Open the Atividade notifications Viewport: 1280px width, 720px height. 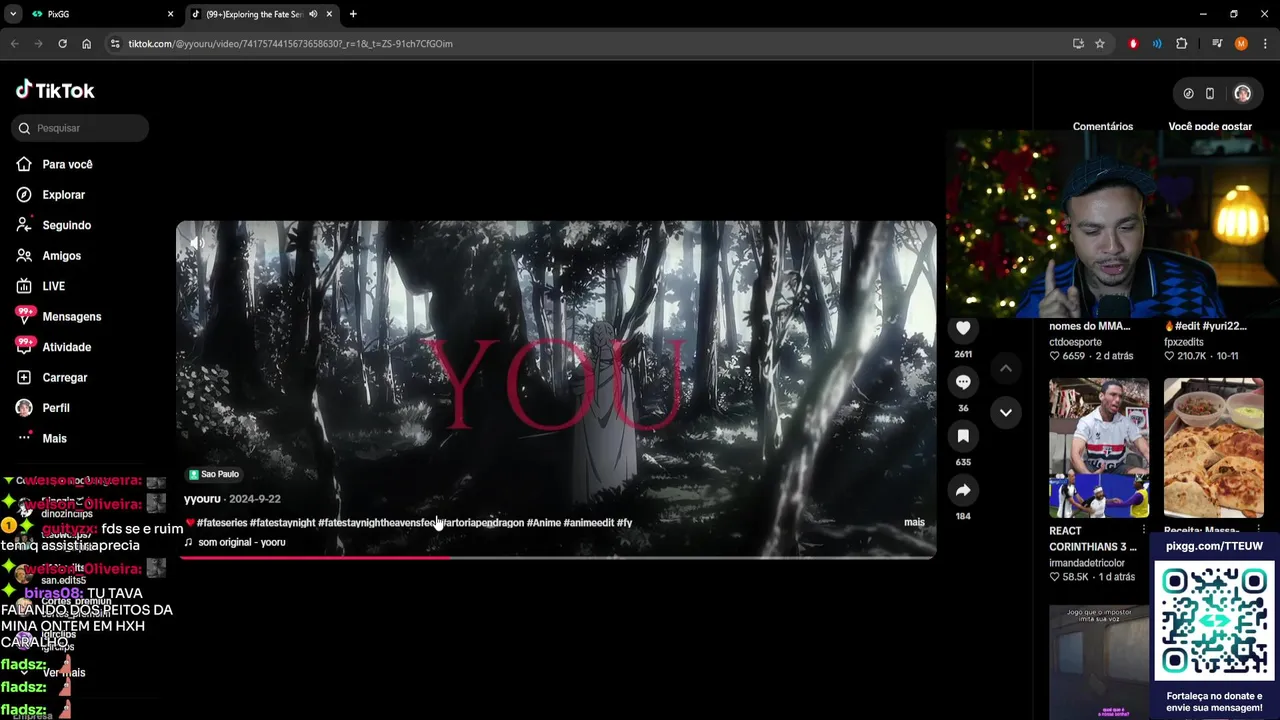point(66,347)
